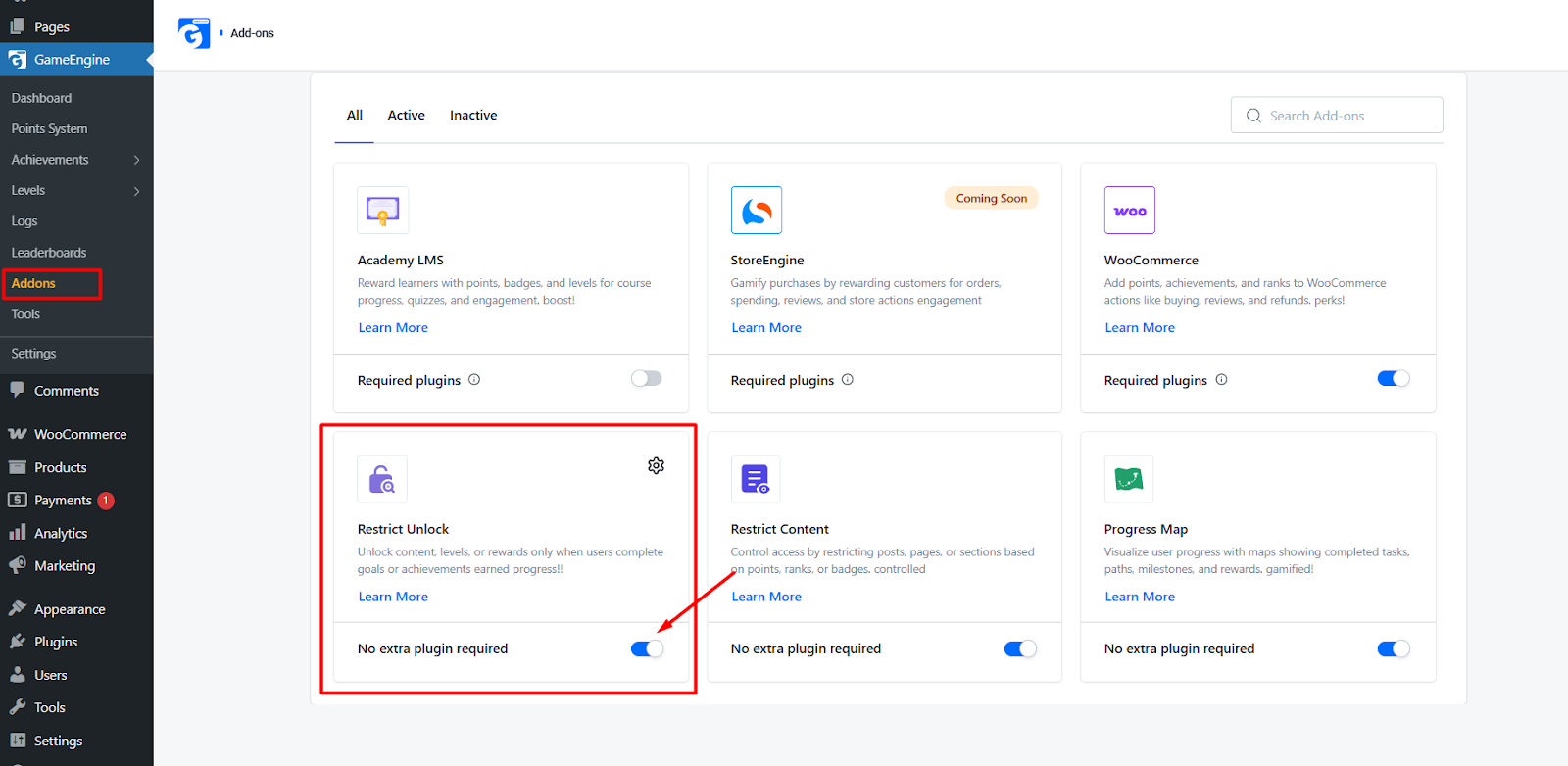Open Learn More for Progress Map
The width and height of the screenshot is (1568, 766).
pyautogui.click(x=1140, y=597)
